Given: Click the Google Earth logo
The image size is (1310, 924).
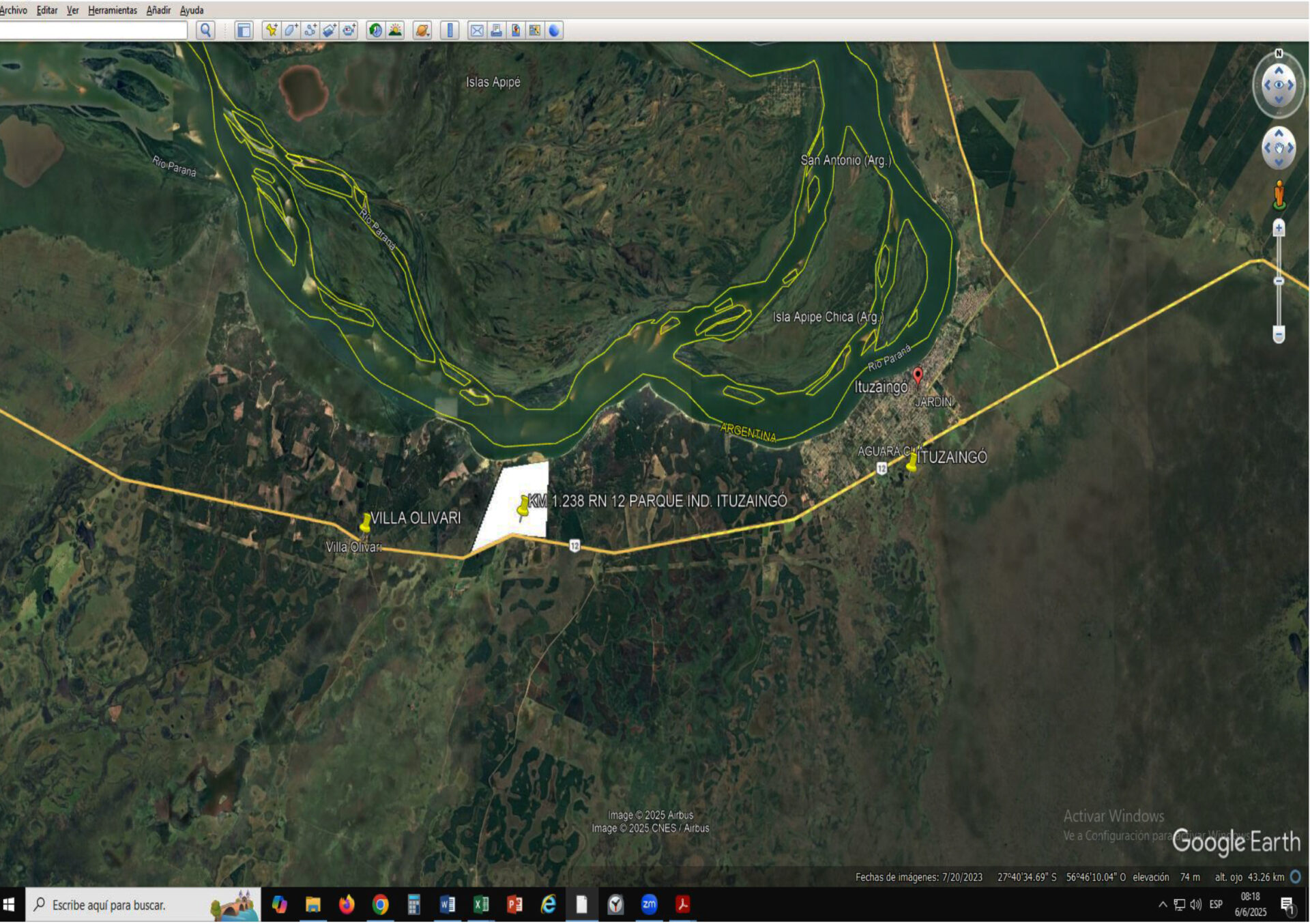Looking at the screenshot, I should 1236,842.
